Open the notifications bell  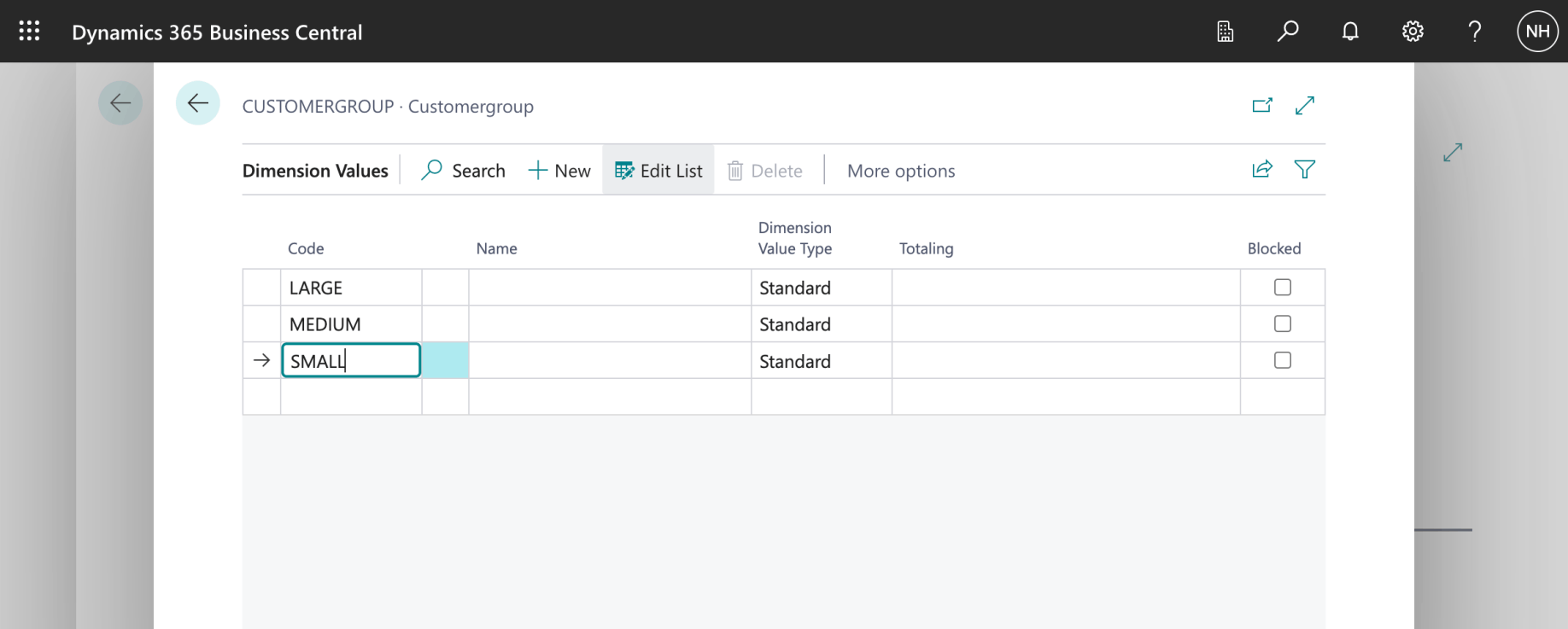[1350, 32]
